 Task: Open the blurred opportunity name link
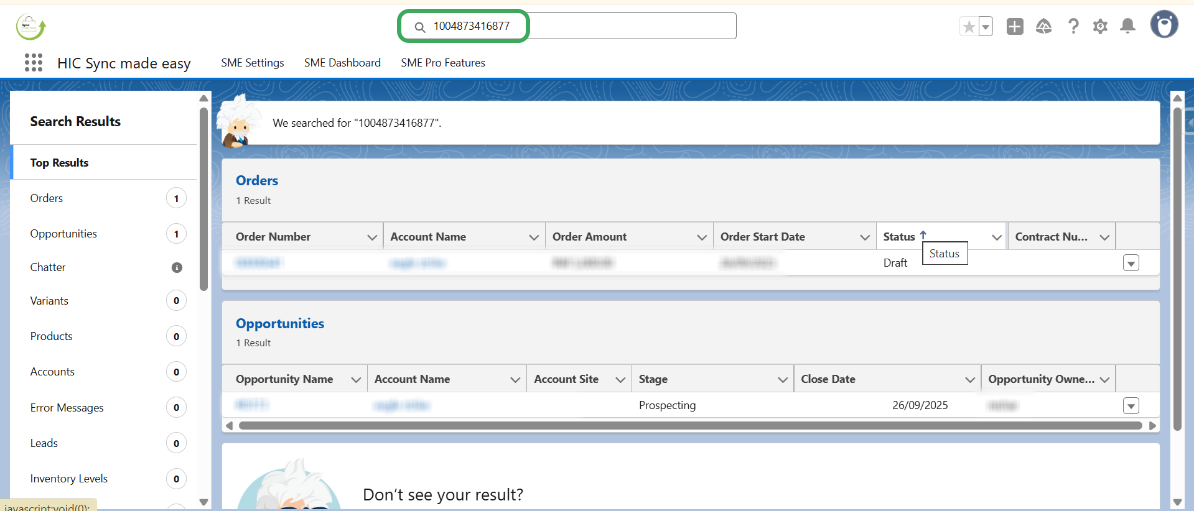pyautogui.click(x=254, y=404)
